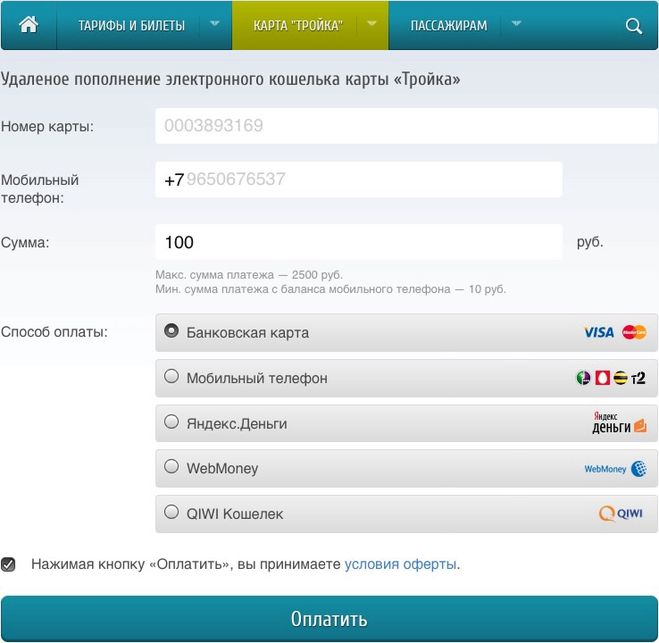Image resolution: width=659 pixels, height=643 pixels.
Task: Expand the Тарифы и билеты dropdown arrow
Action: click(x=215, y=24)
